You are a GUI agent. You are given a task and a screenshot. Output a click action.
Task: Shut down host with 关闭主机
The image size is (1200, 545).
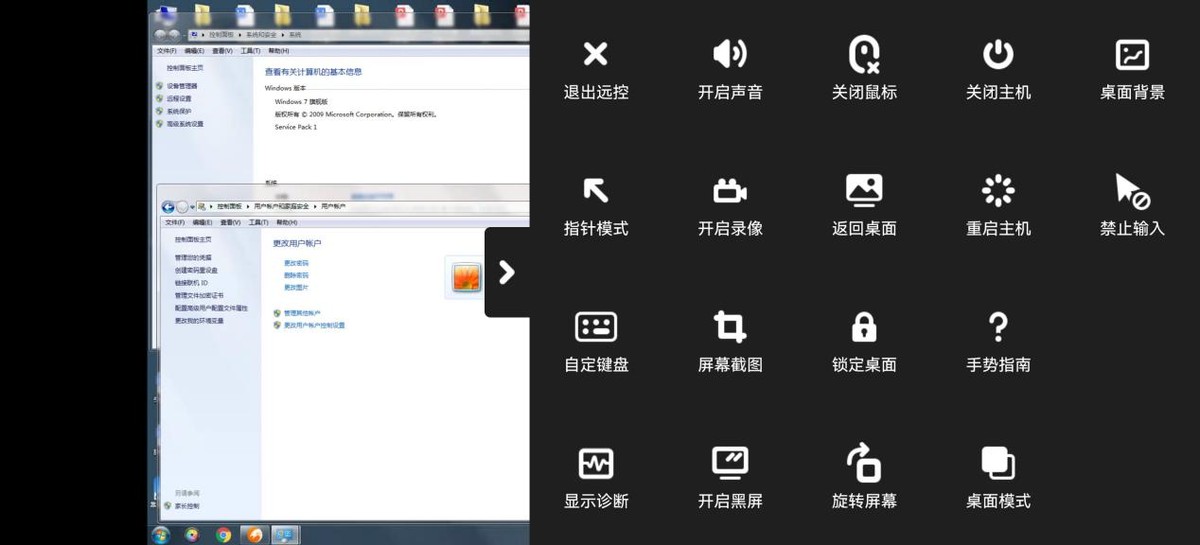[x=998, y=71]
